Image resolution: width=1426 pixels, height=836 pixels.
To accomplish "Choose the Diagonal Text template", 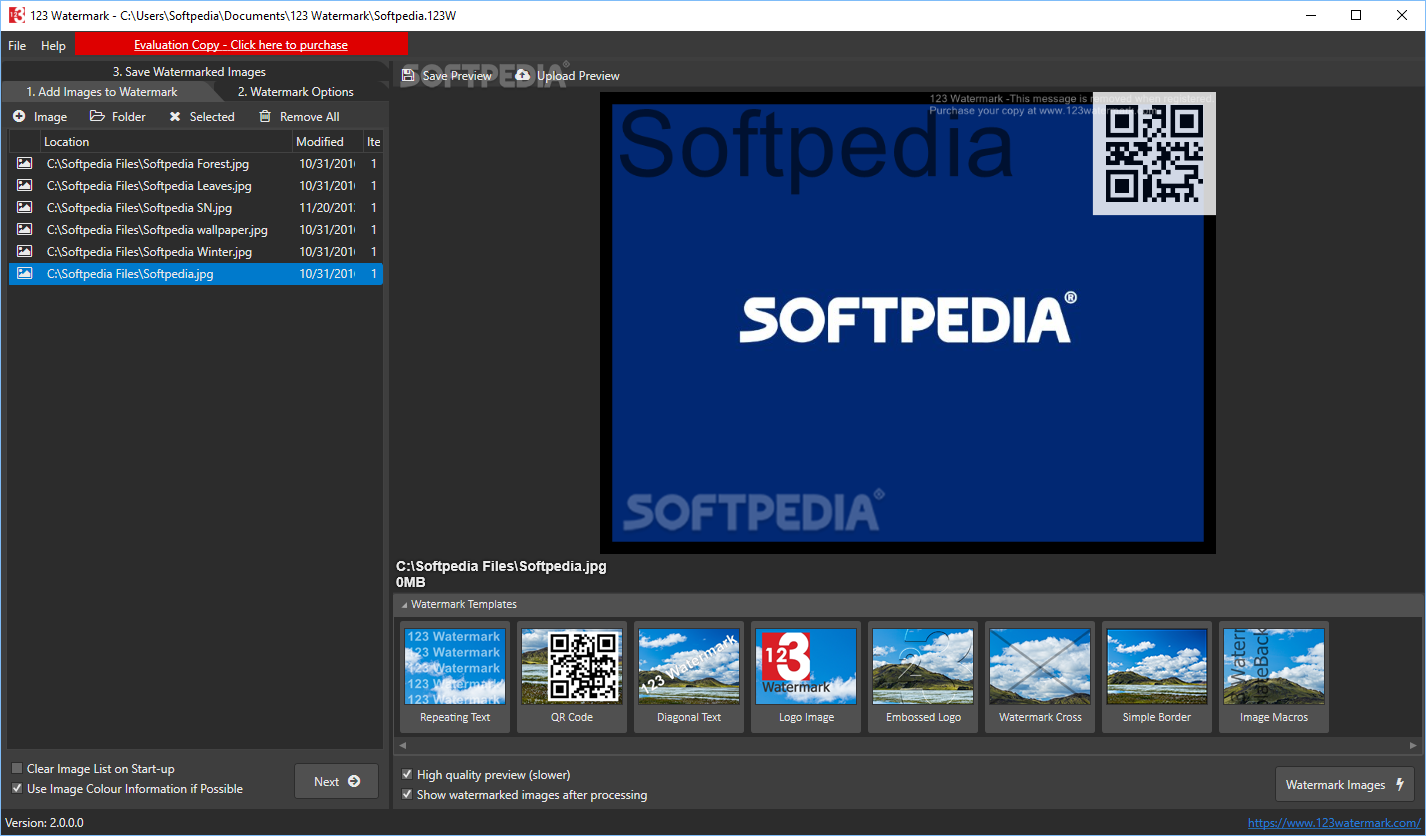I will pyautogui.click(x=689, y=677).
